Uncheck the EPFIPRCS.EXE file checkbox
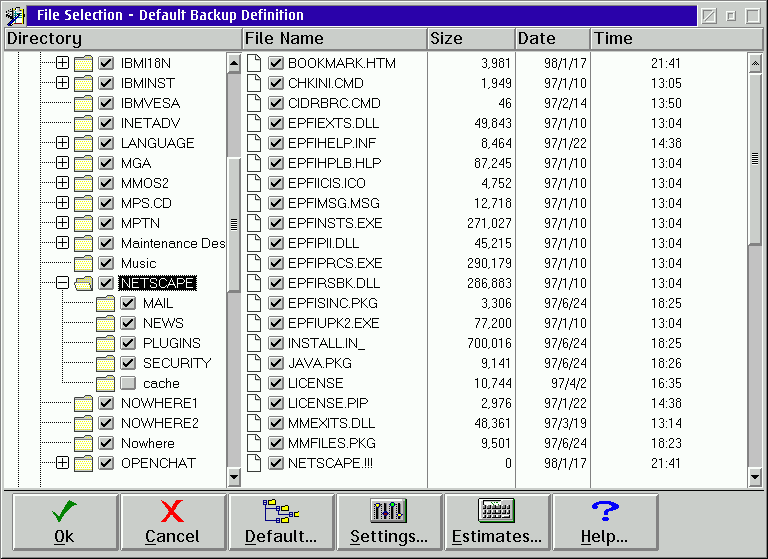Viewport: 768px width, 559px height. [276, 263]
